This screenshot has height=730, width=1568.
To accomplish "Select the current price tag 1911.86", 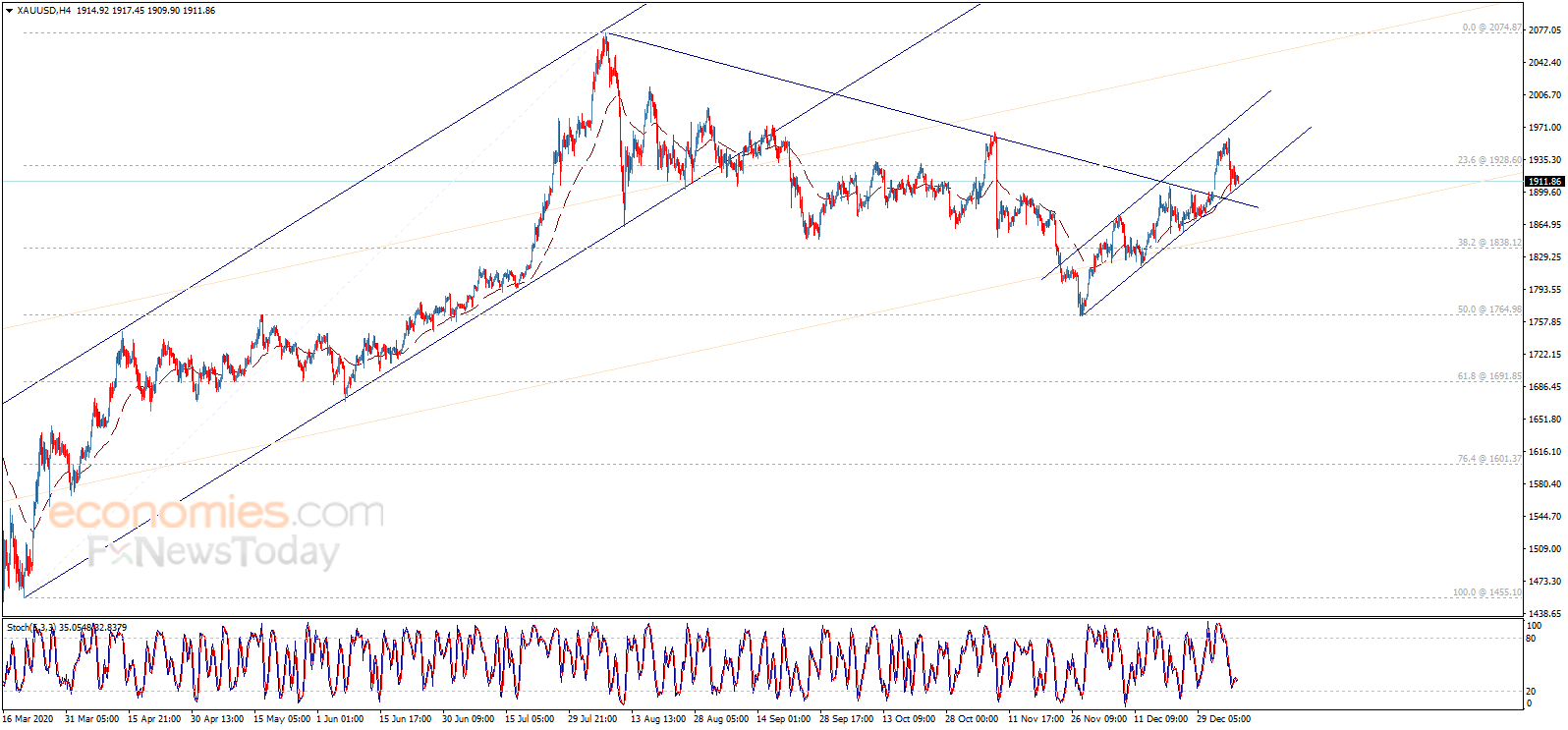I will (1543, 182).
